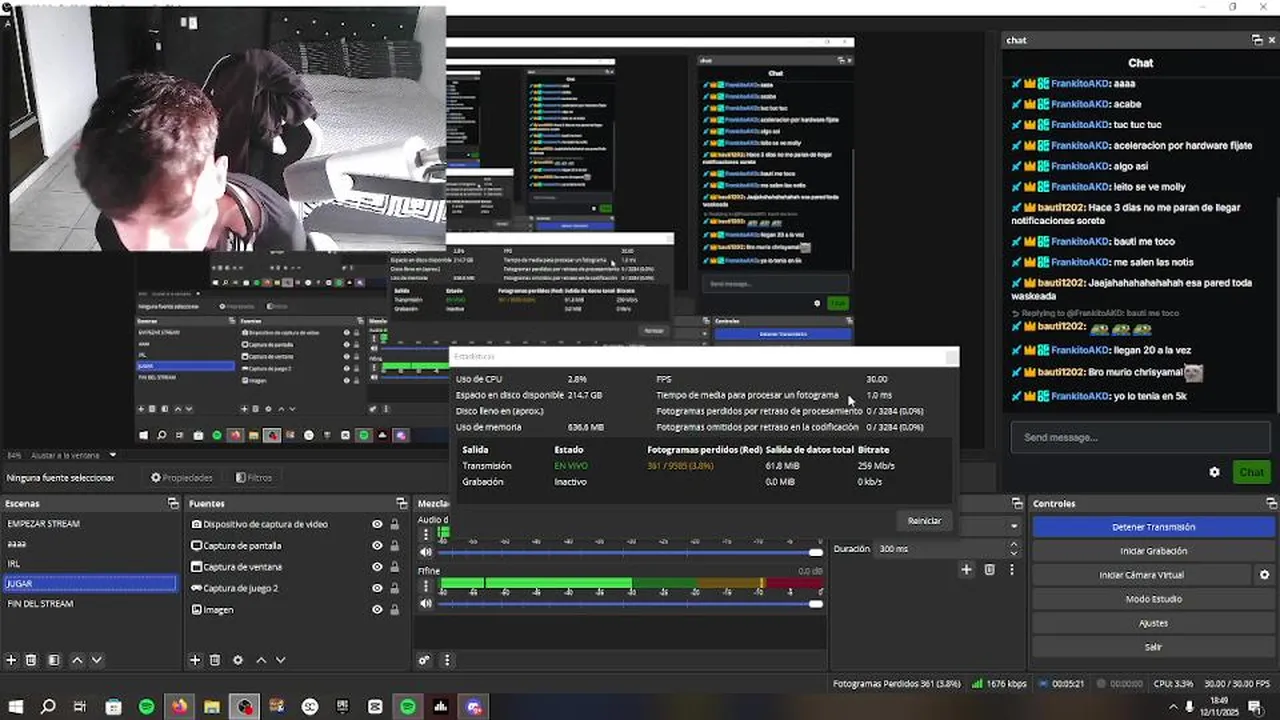Image resolution: width=1280 pixels, height=720 pixels.
Task: Move source up in Fuentes toolbar
Action: (261, 660)
